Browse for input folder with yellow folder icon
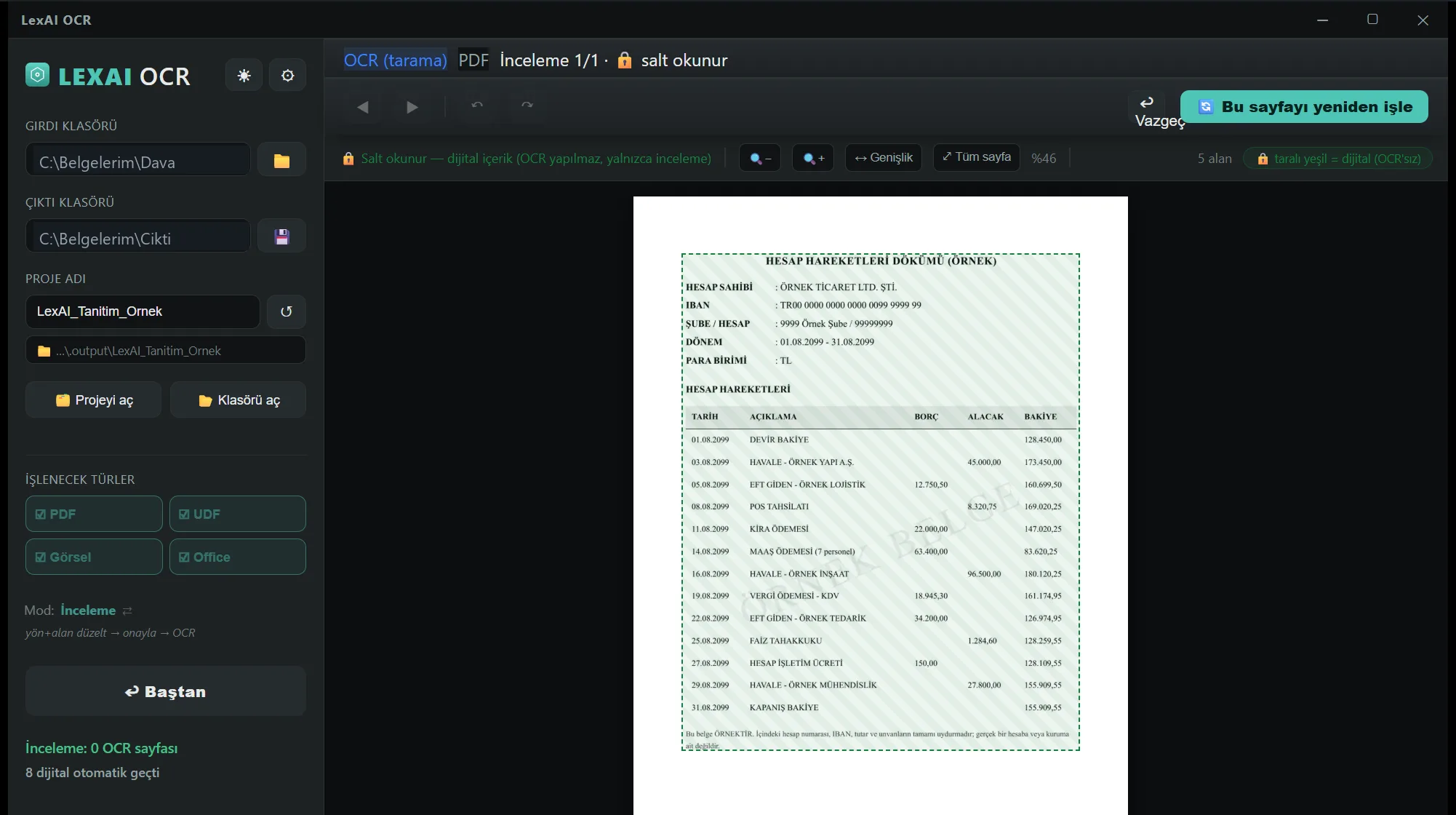 coord(281,160)
